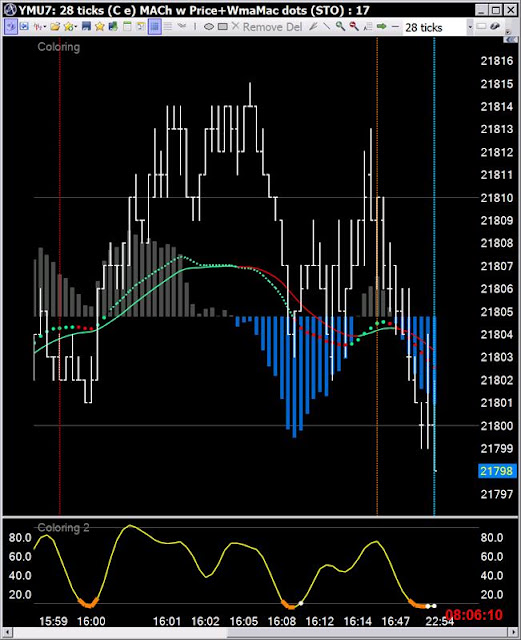Click the blue floppy disk save icon

click(86, 27)
